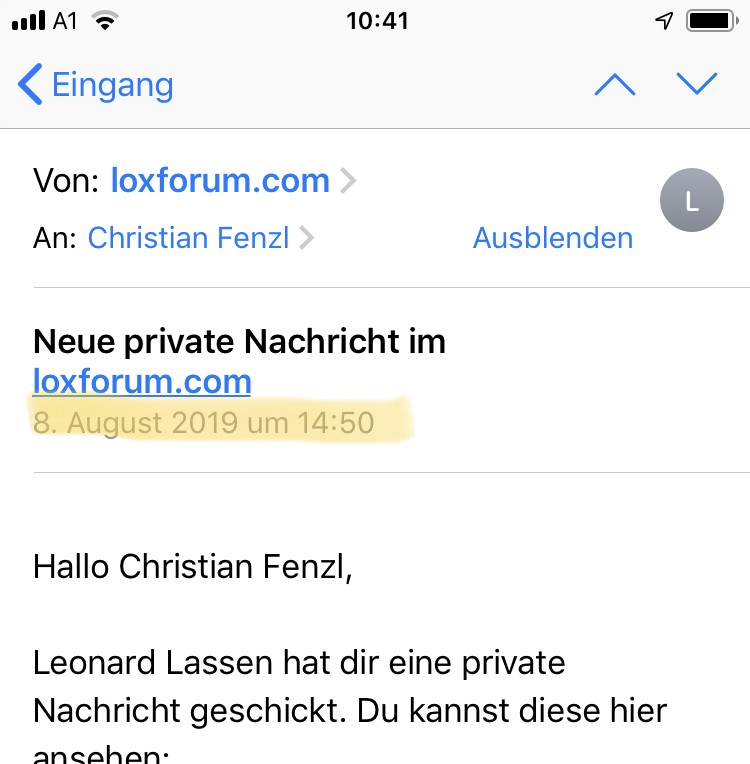
Task: Go back to Eingang with the back chevron
Action: click(x=30, y=85)
